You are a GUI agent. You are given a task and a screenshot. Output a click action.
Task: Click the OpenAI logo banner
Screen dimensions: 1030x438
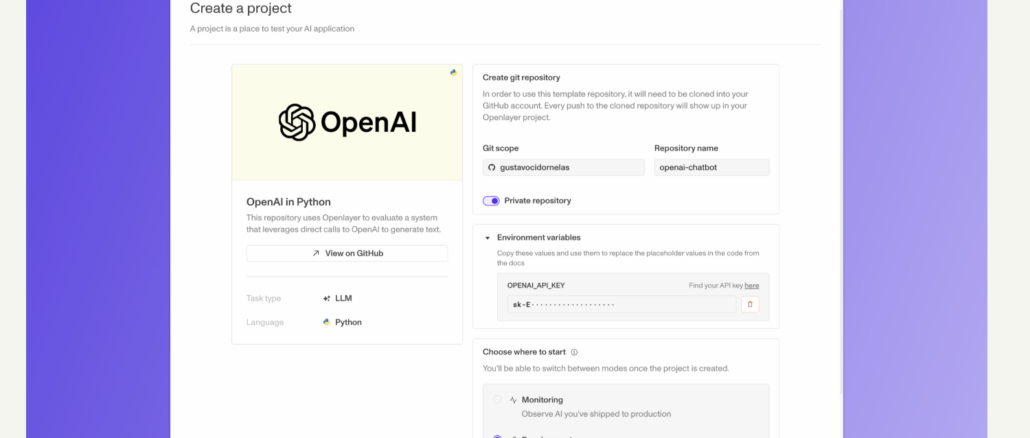pyautogui.click(x=347, y=123)
